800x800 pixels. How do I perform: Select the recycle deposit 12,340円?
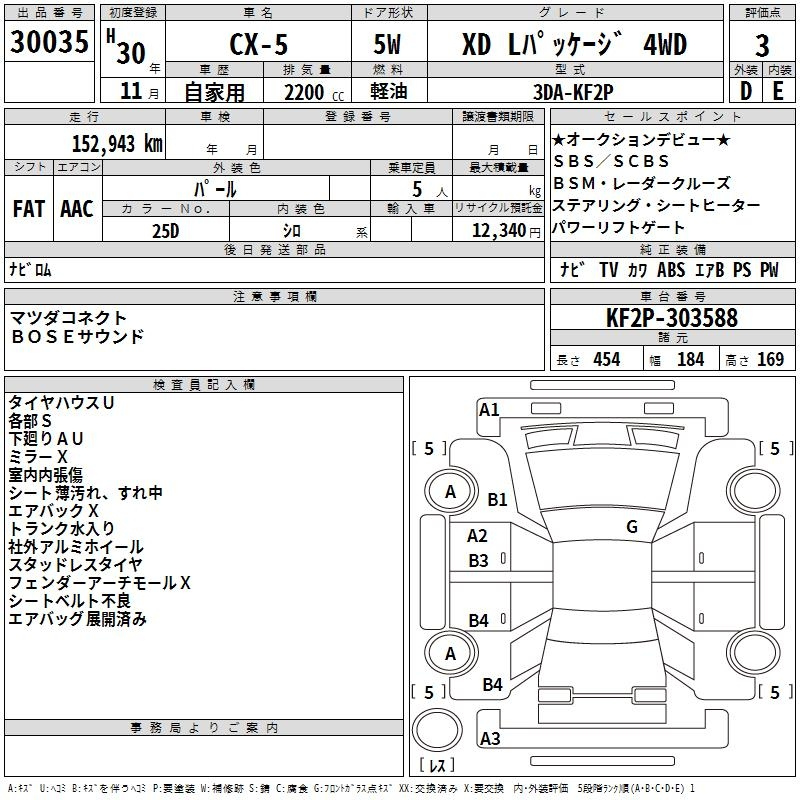tap(506, 231)
